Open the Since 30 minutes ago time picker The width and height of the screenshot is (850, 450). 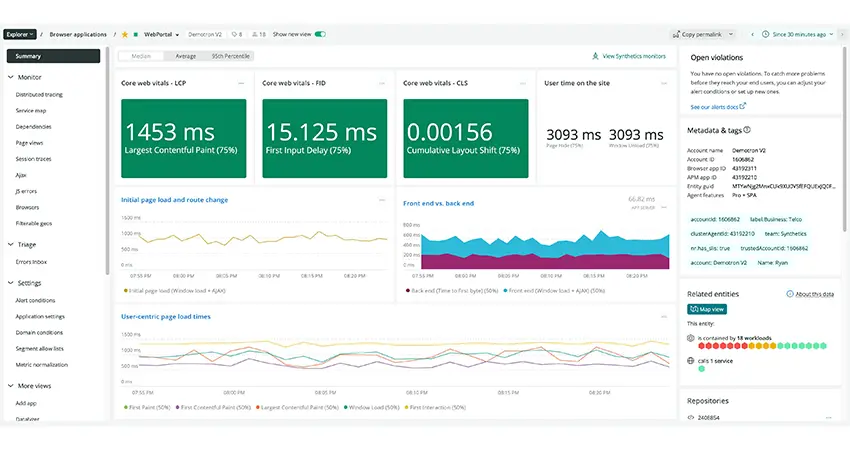[797, 34]
